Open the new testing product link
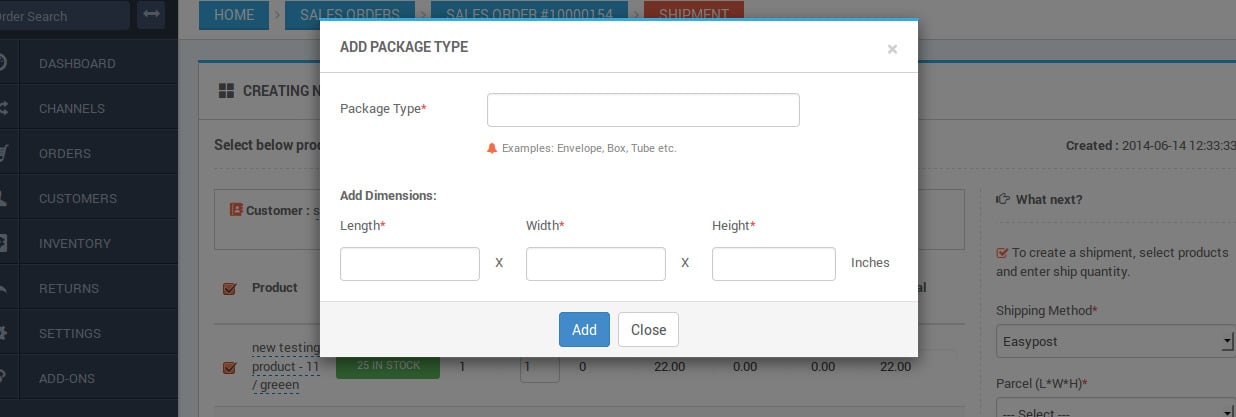 pos(286,367)
